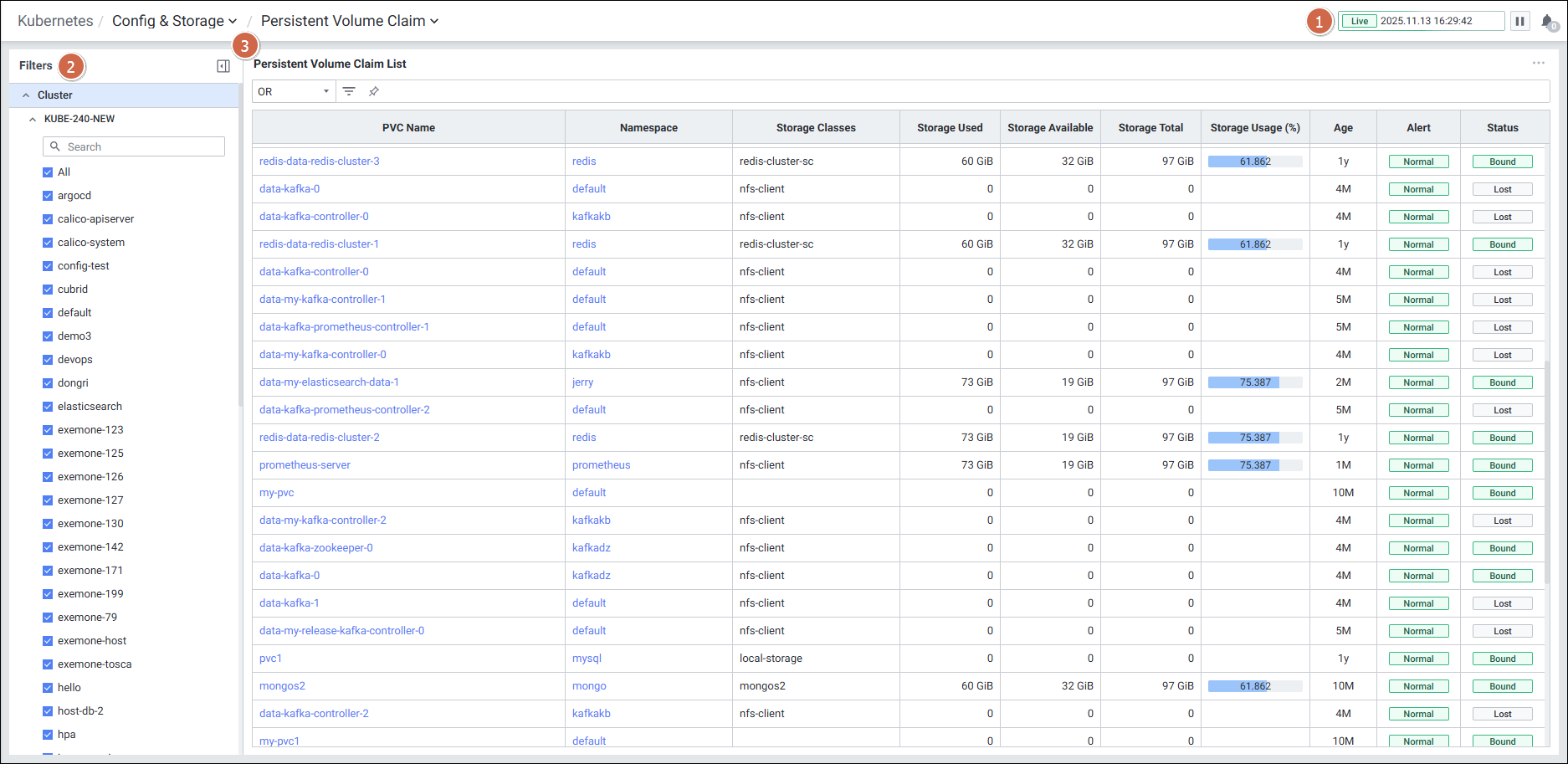Open the OR condition dropdown
The height and width of the screenshot is (764, 1568).
[x=294, y=91]
